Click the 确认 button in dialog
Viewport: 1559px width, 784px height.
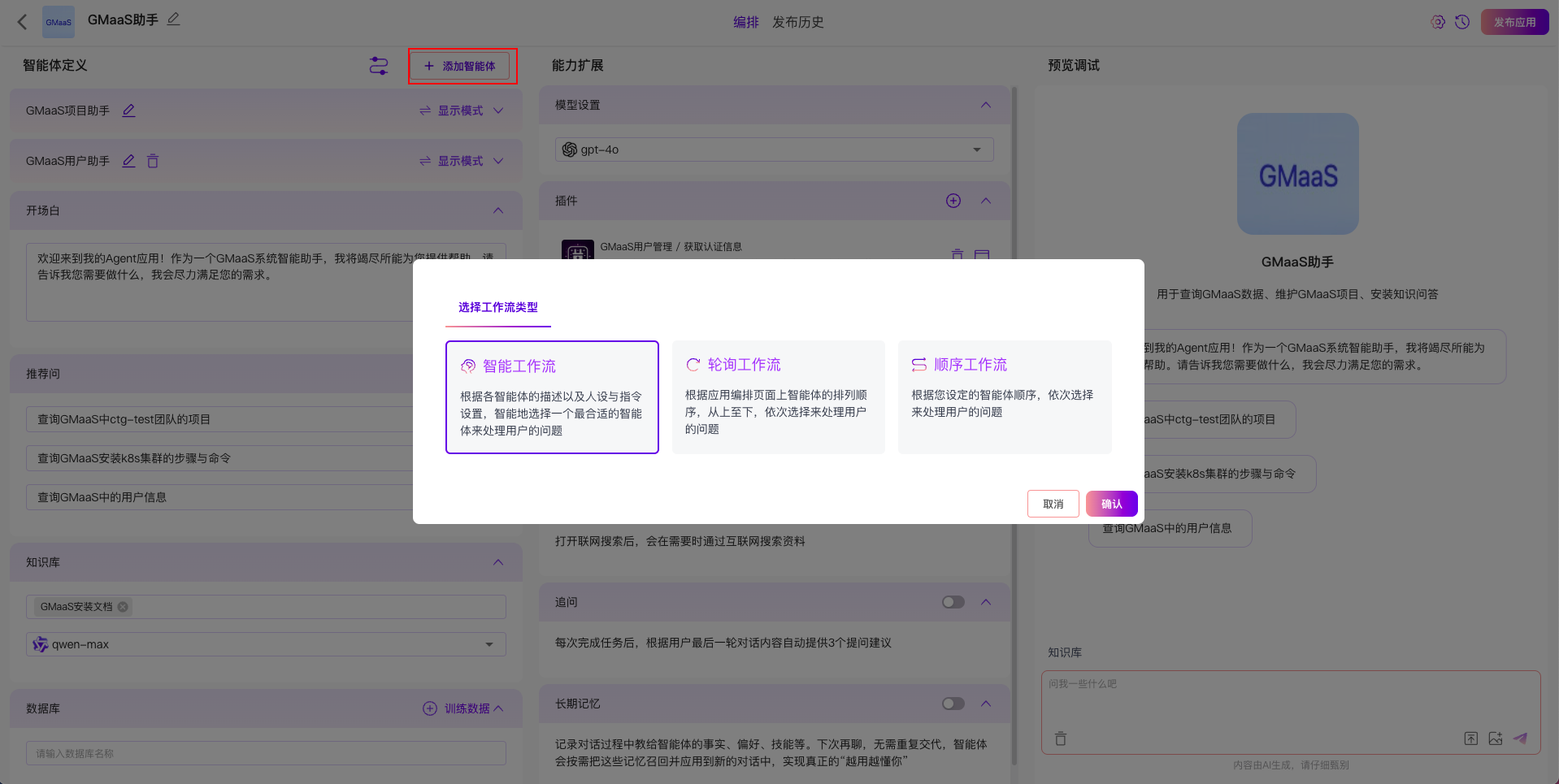(1112, 504)
